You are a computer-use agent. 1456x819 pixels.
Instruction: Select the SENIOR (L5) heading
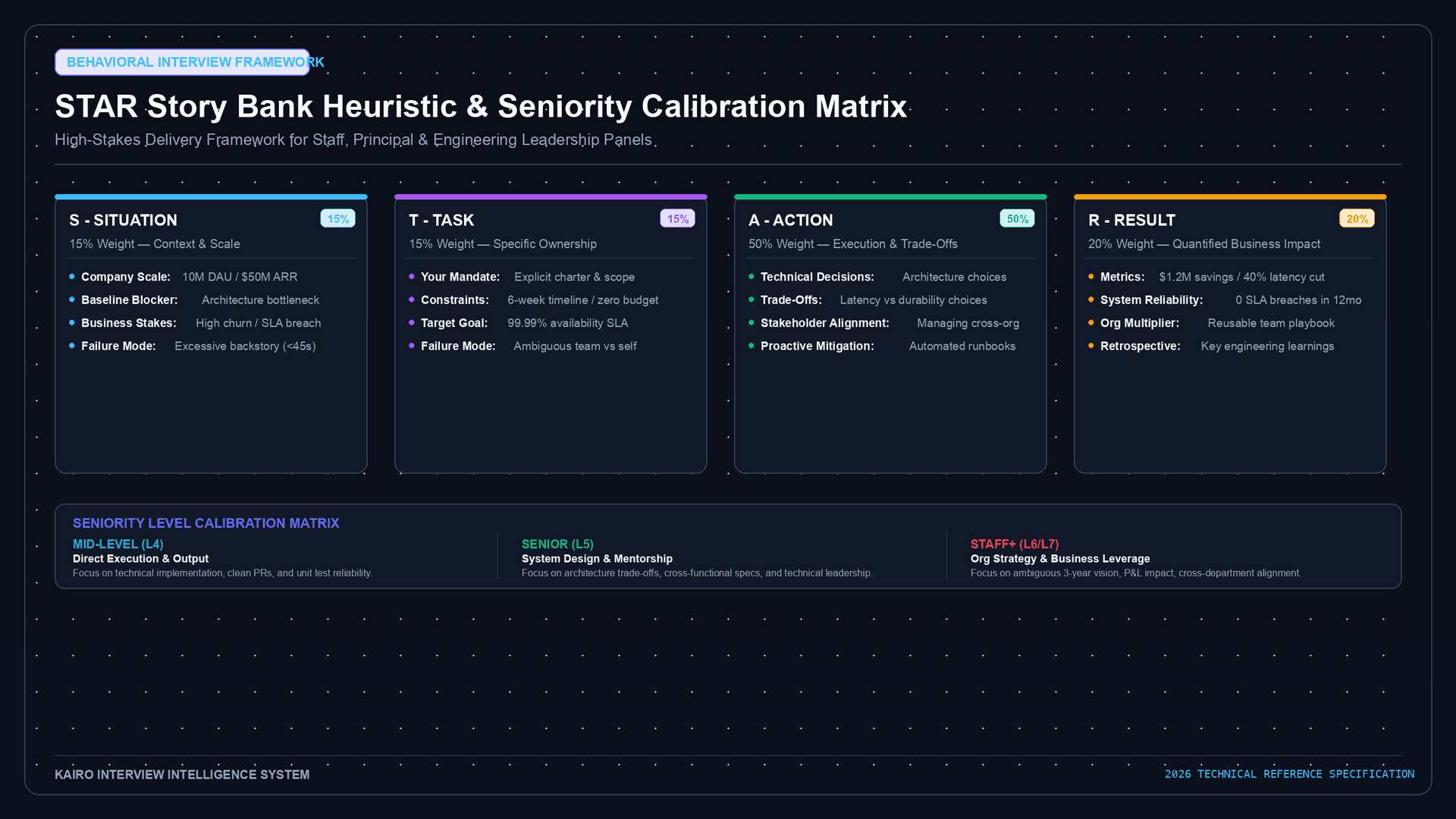click(x=557, y=544)
